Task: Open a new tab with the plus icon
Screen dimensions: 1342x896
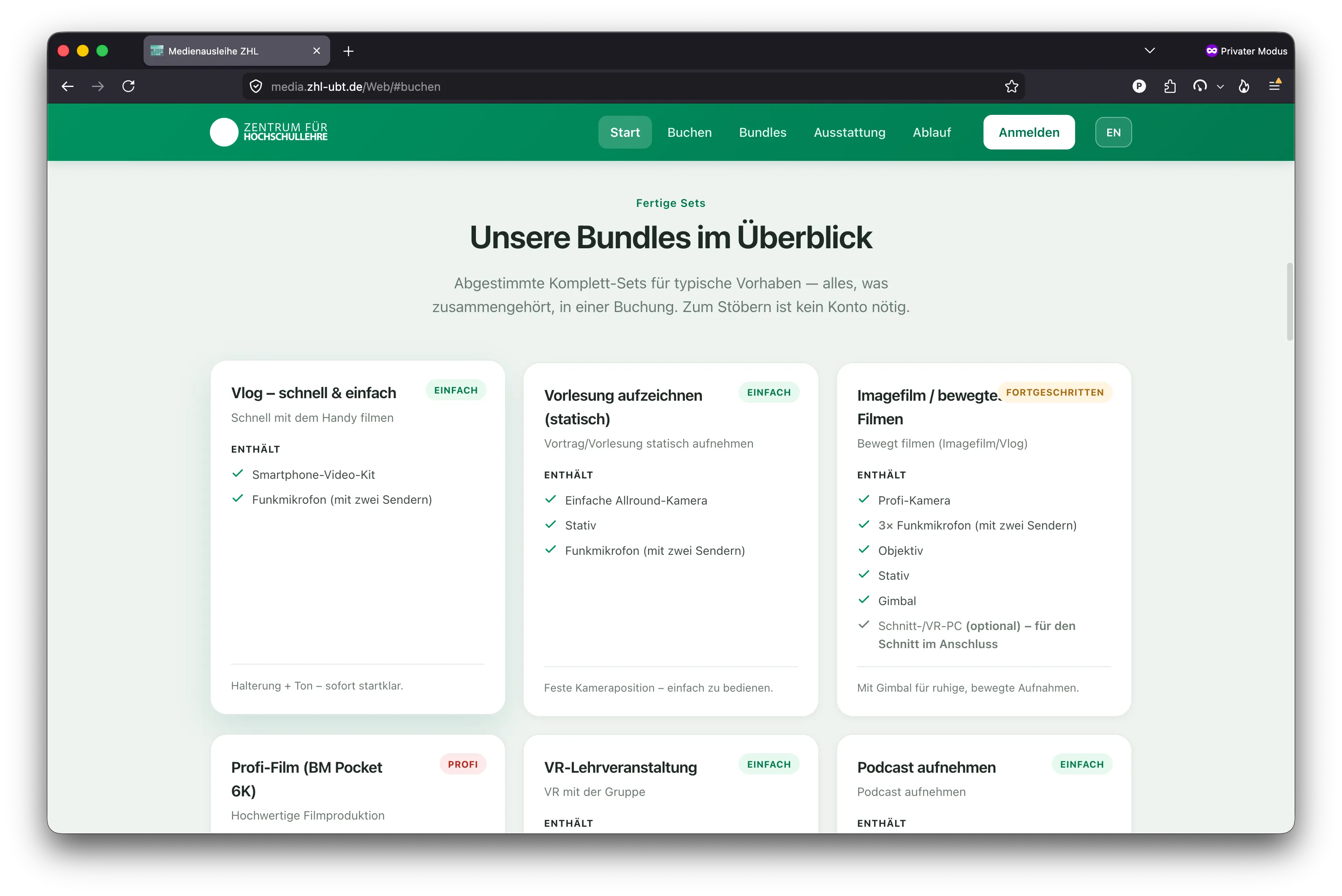Action: pyautogui.click(x=348, y=51)
